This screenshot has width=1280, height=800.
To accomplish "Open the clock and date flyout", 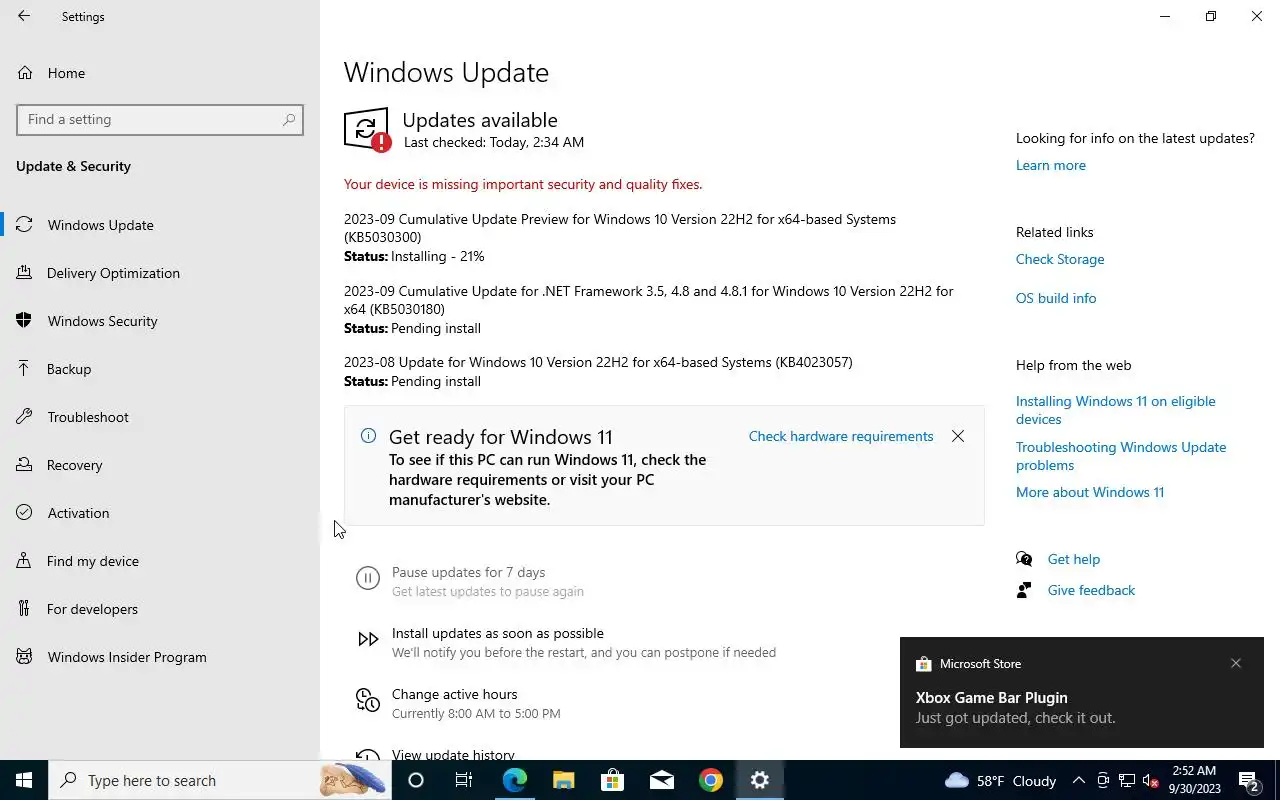I will point(1194,780).
